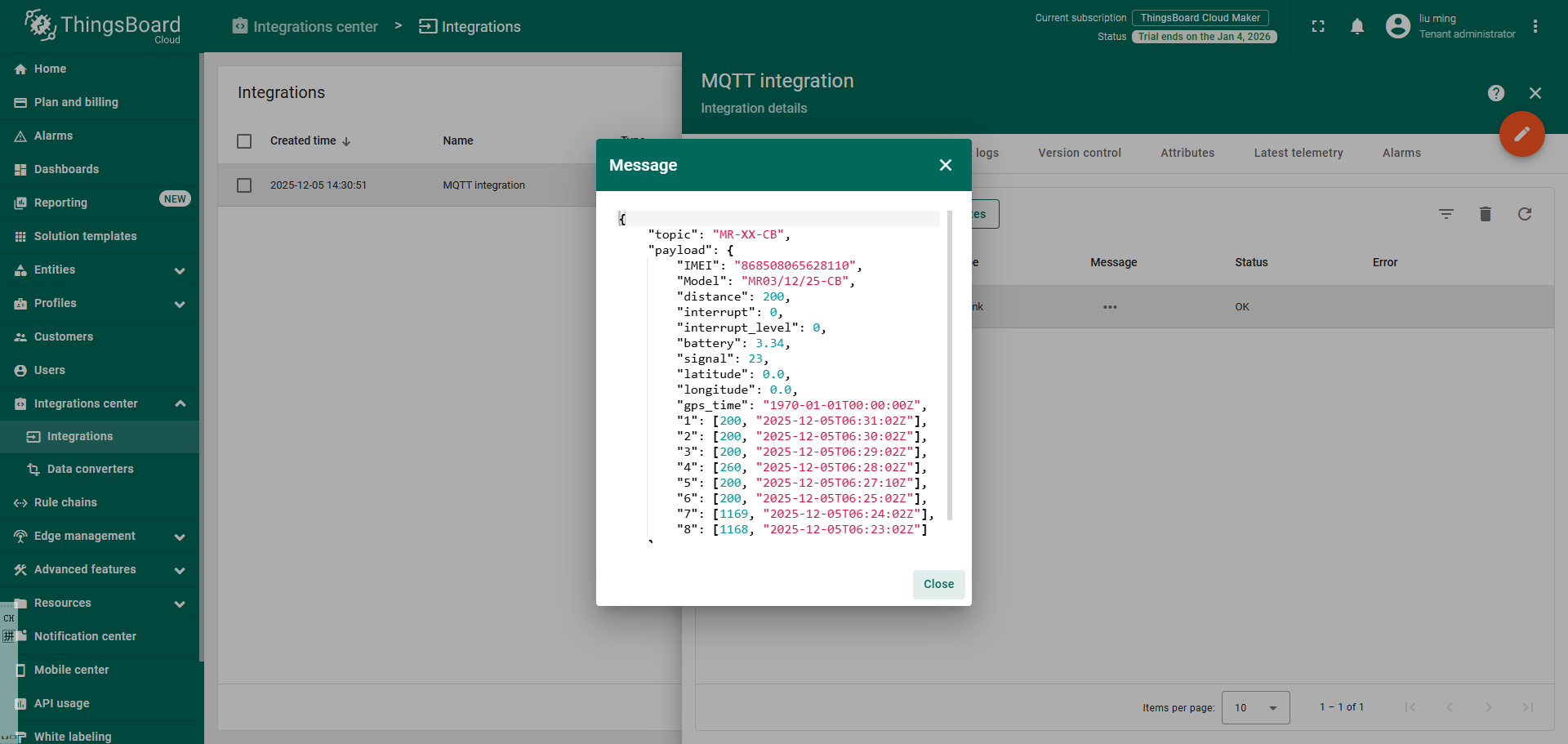The width and height of the screenshot is (1568, 744).
Task: Click the Solution templates icon
Action: tap(20, 237)
